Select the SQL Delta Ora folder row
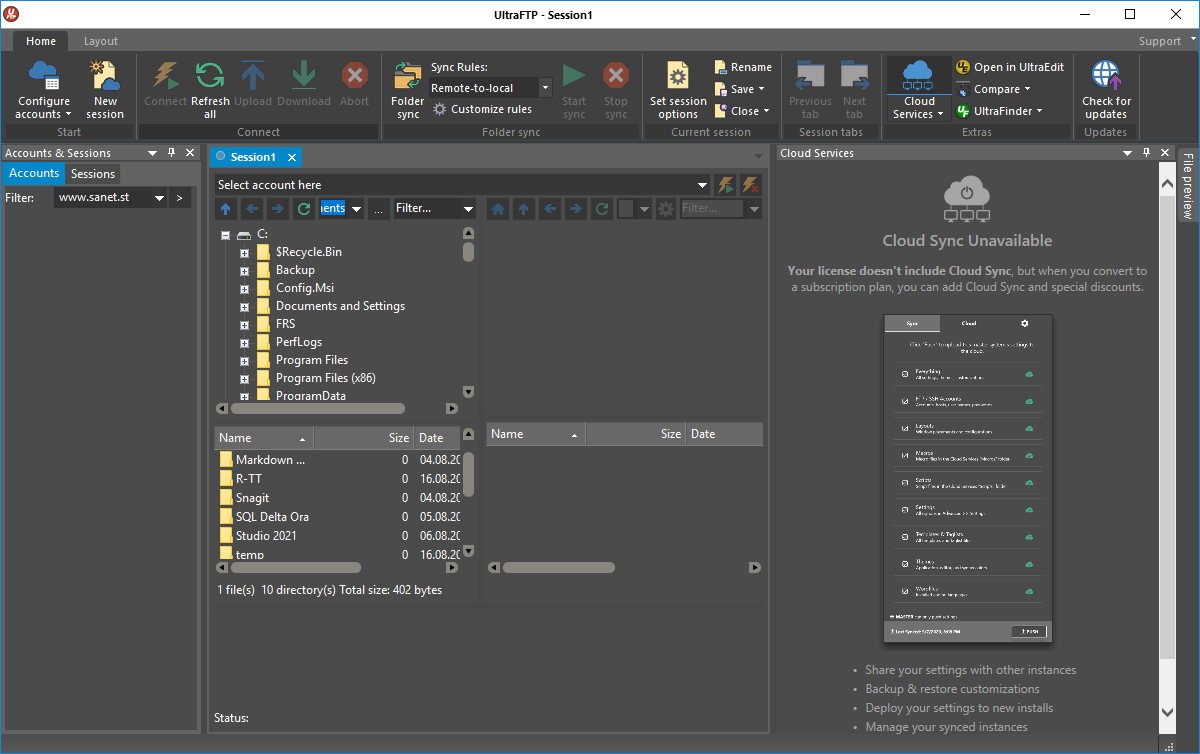Image resolution: width=1200 pixels, height=754 pixels. click(338, 517)
